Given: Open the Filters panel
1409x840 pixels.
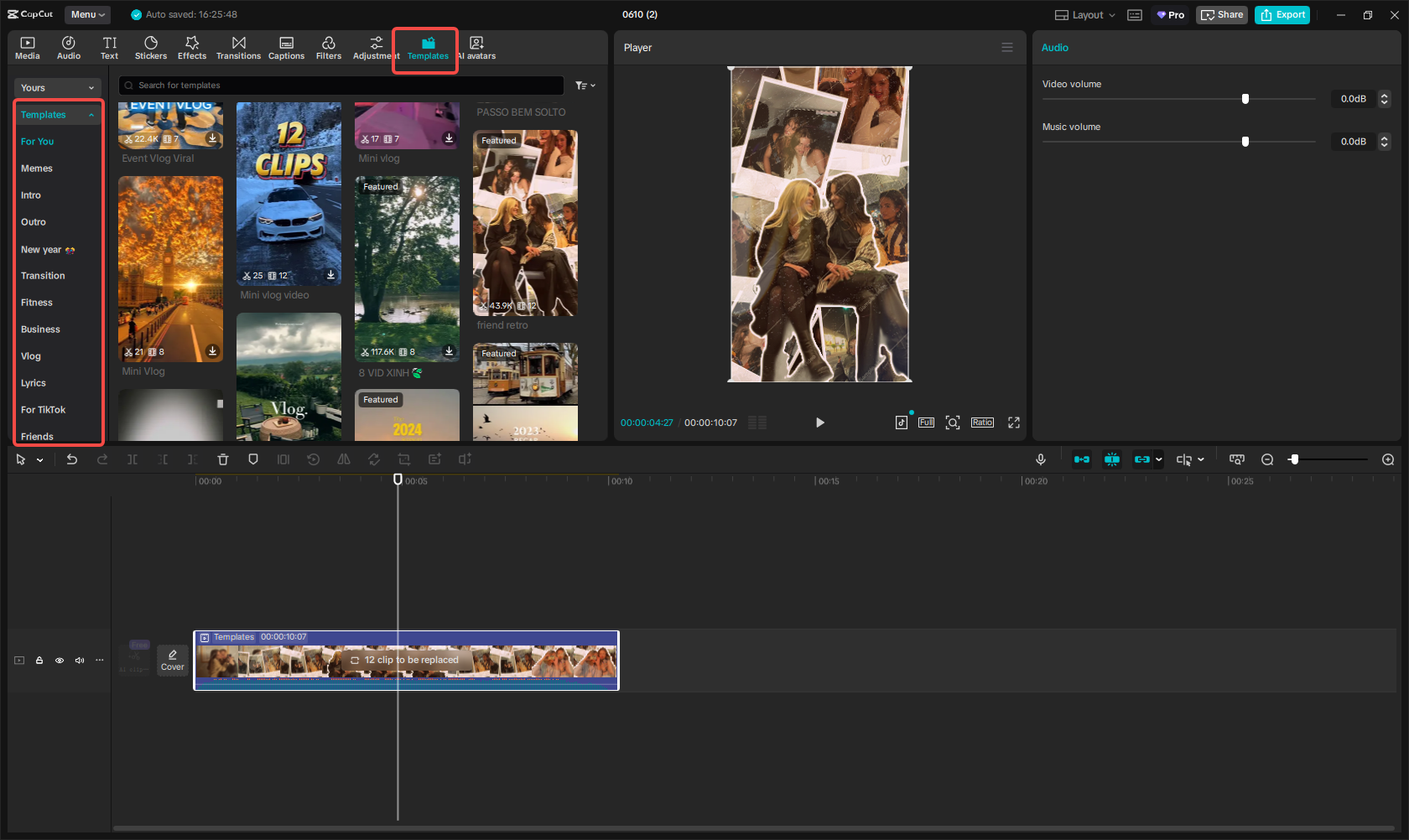Looking at the screenshot, I should [x=328, y=46].
